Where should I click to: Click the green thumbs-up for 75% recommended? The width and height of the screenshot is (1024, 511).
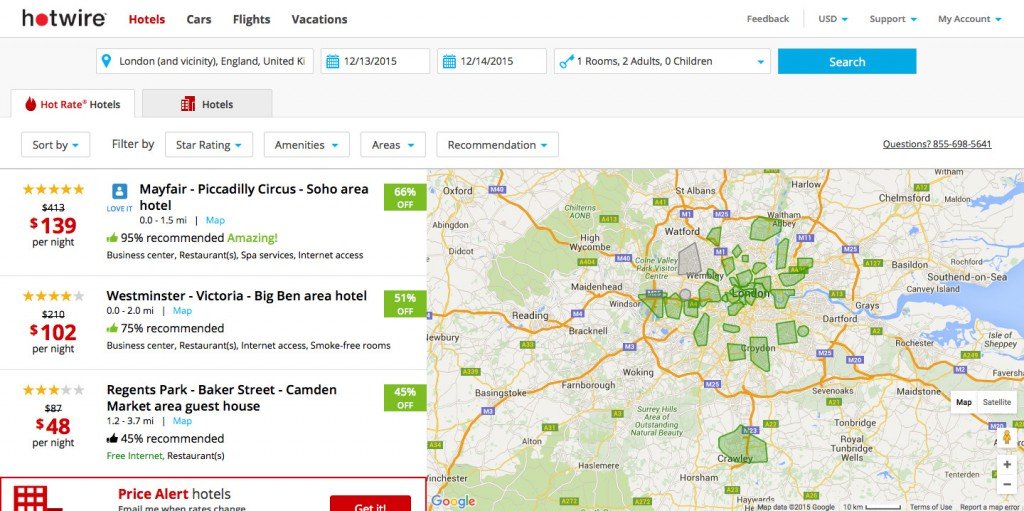112,328
